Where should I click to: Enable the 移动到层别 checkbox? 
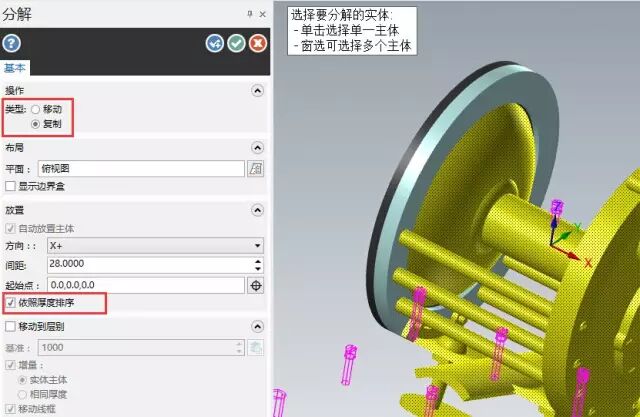click(x=11, y=326)
